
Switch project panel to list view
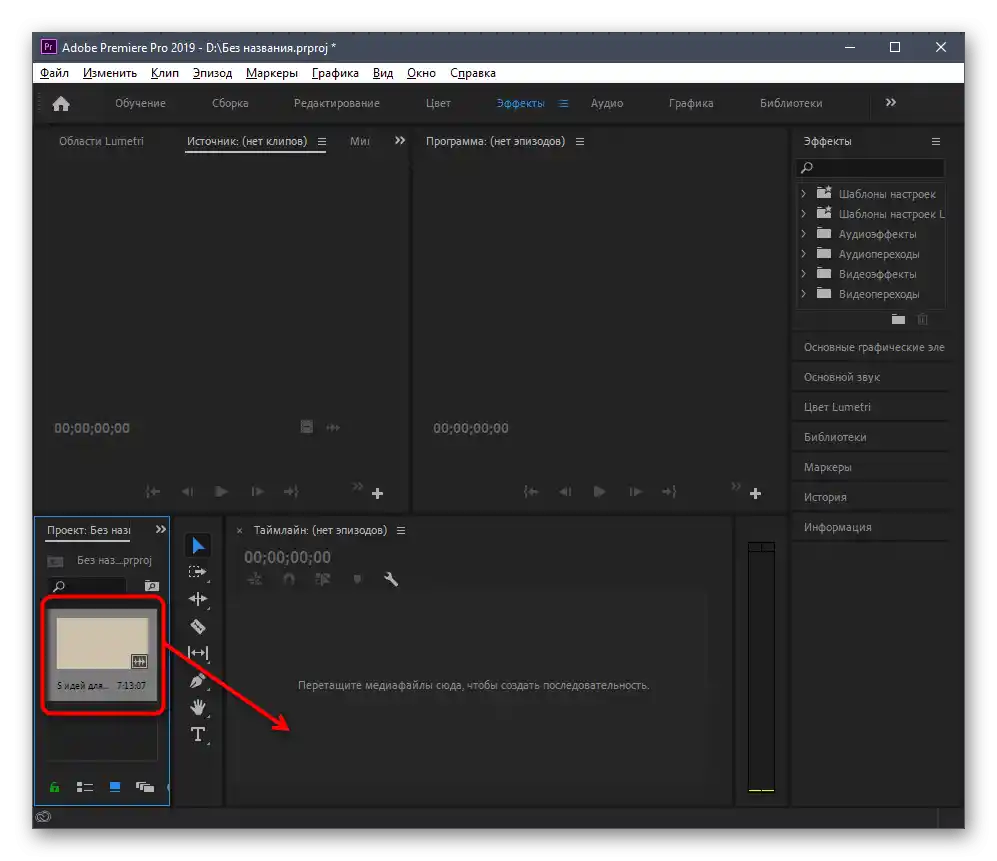click(x=85, y=787)
